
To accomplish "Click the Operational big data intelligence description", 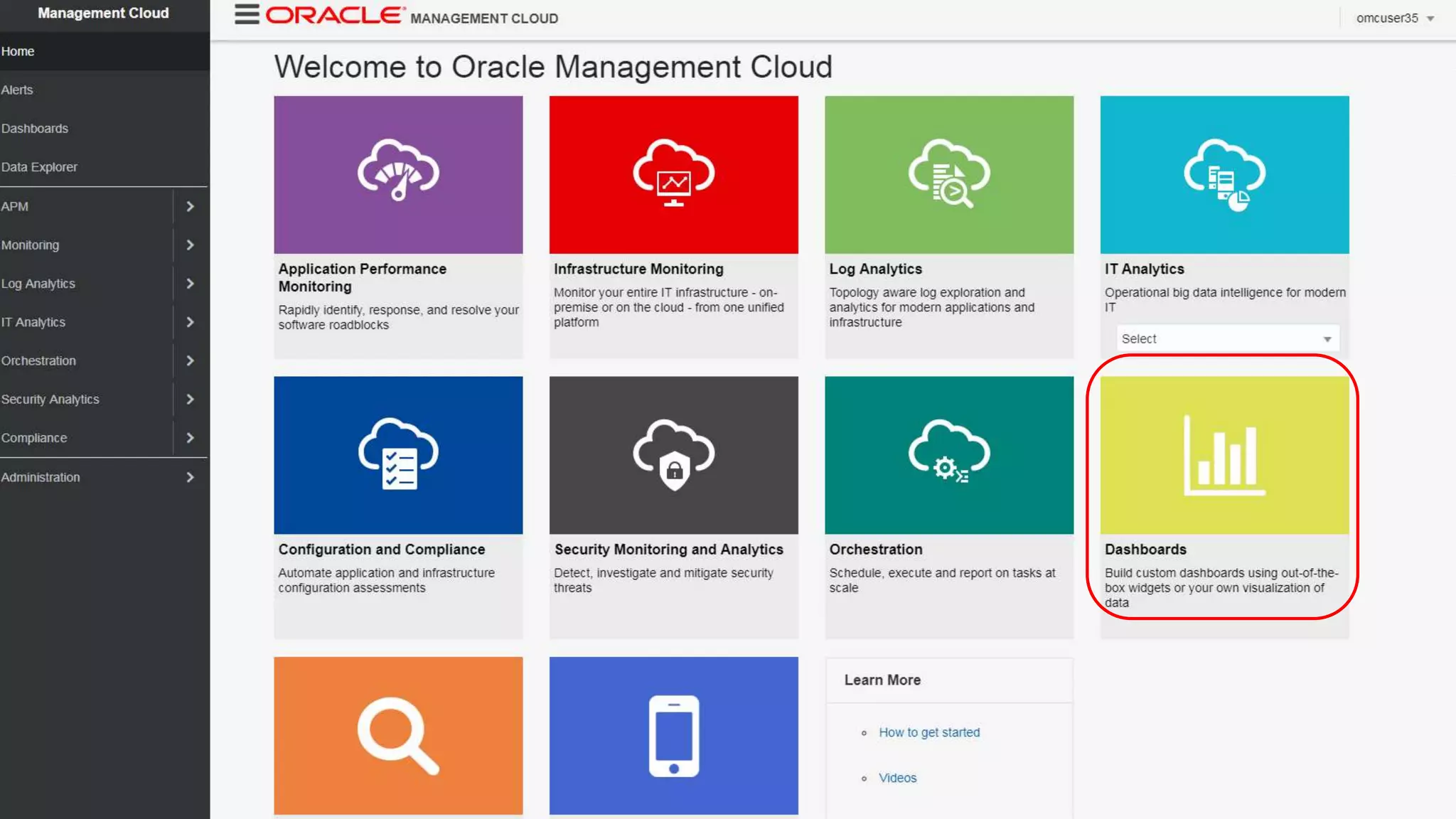I will pos(1225,299).
